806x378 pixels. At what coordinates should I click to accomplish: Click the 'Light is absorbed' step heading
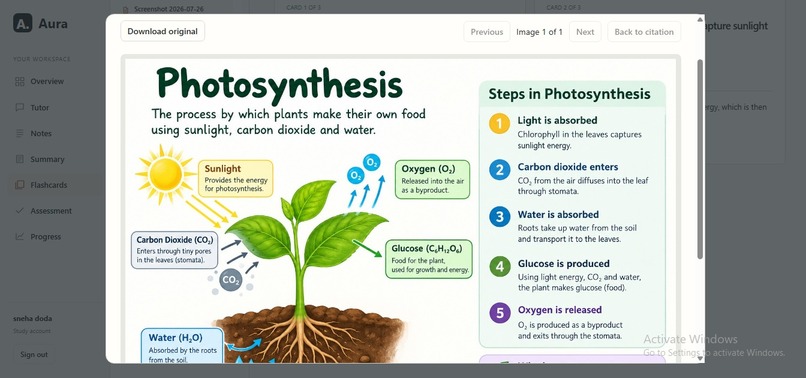[x=557, y=120]
